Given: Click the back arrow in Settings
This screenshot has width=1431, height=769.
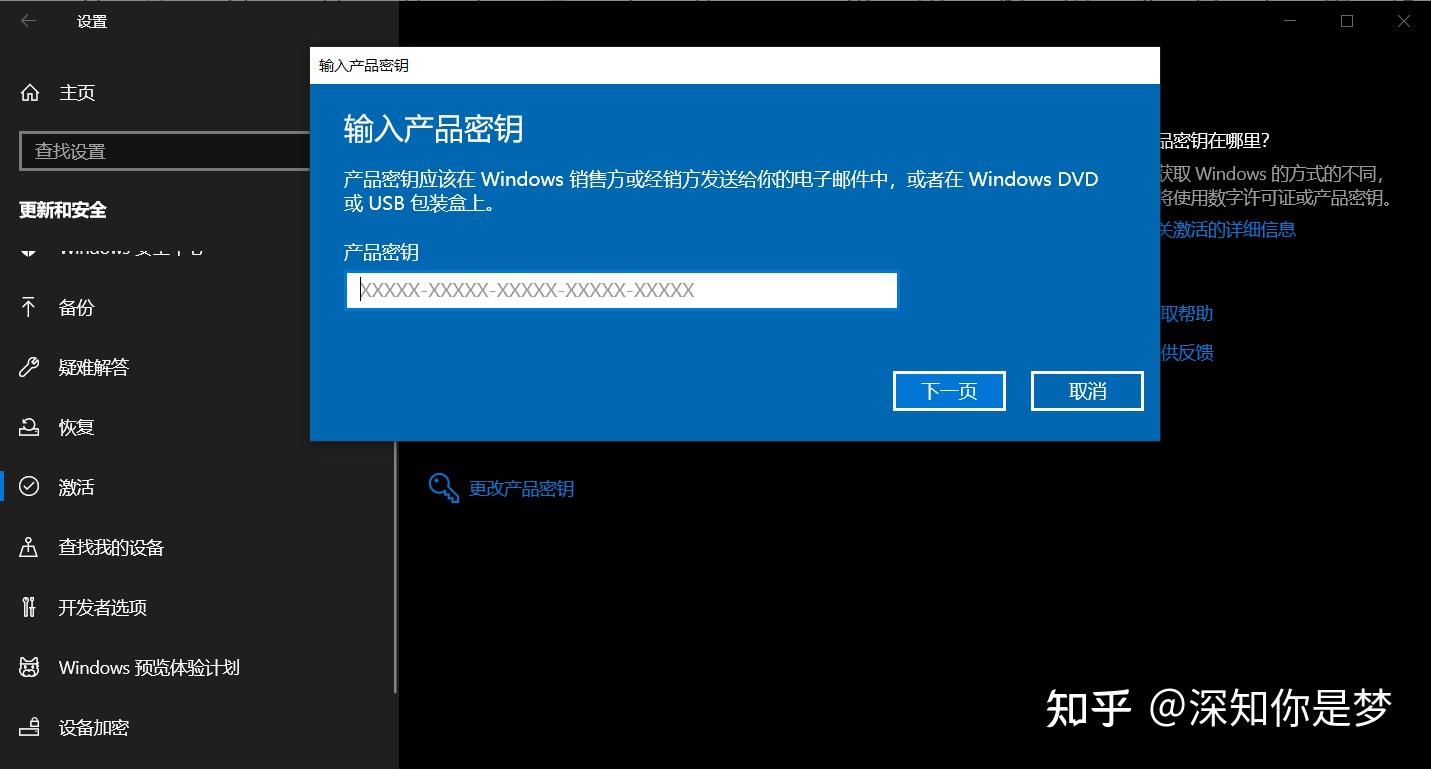Looking at the screenshot, I should (x=28, y=21).
